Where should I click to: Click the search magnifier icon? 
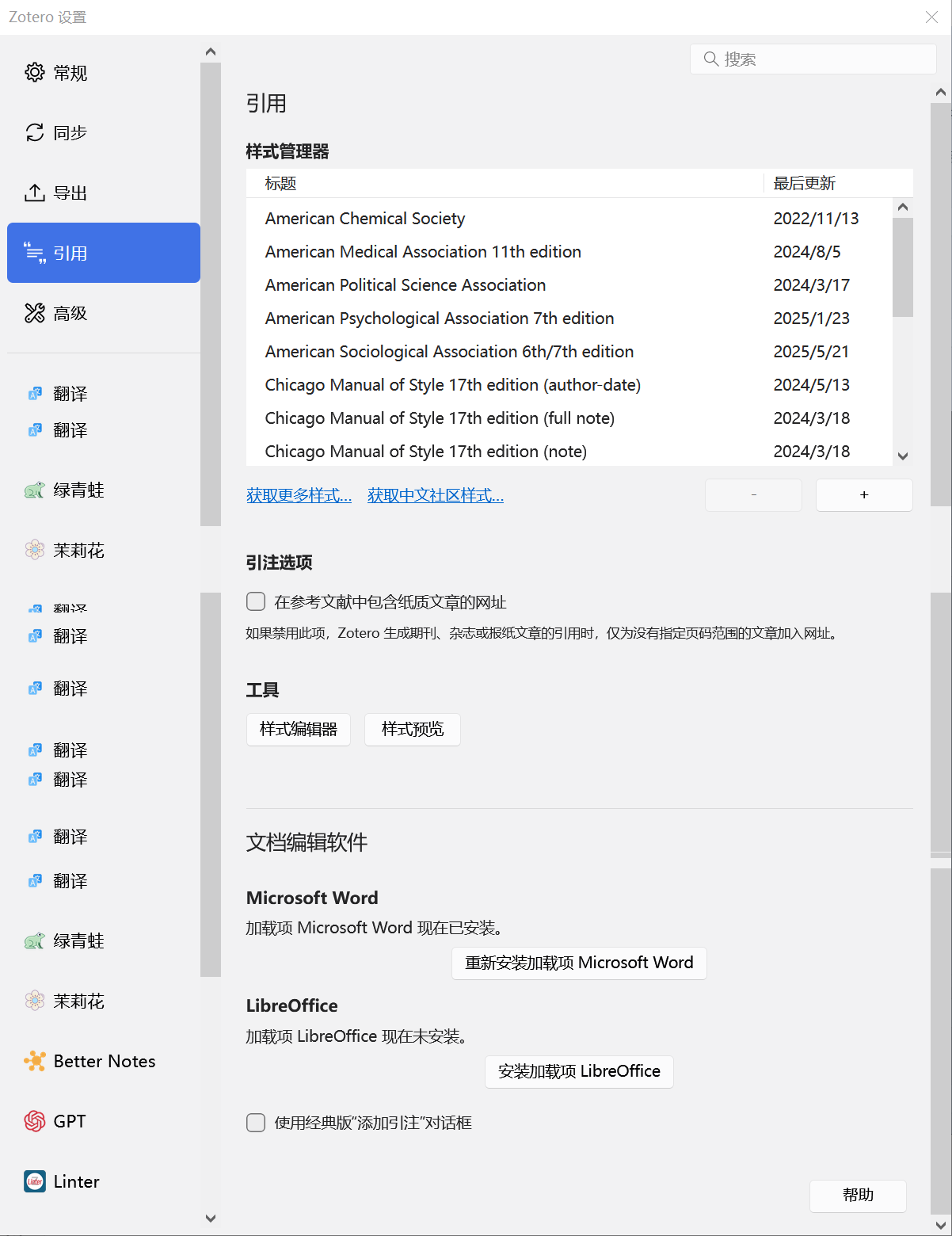click(710, 59)
